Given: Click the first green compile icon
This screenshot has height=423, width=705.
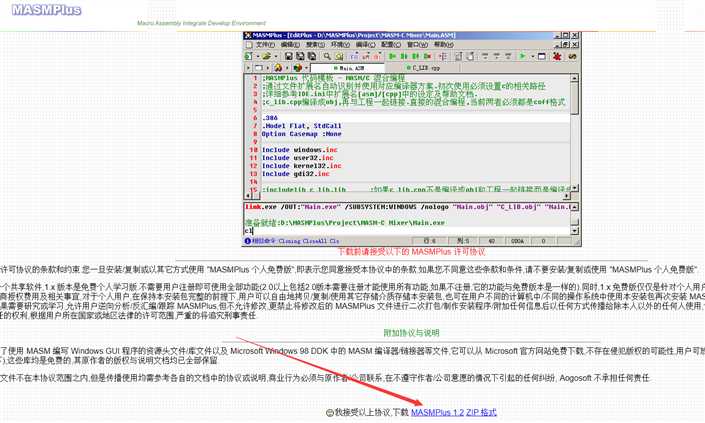Looking at the screenshot, I should (392, 56).
